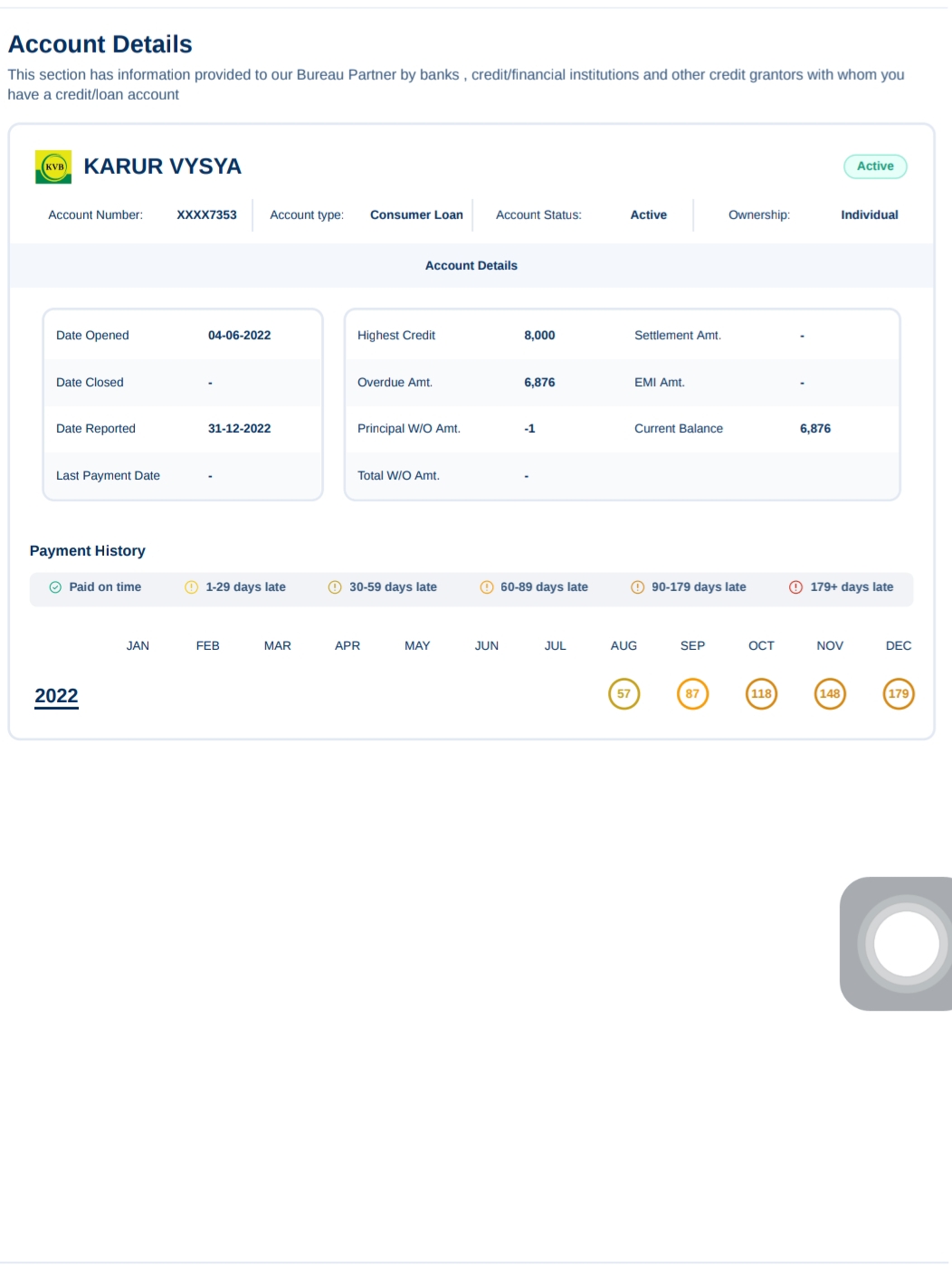Open the 2022 payment history year link
Viewport: 952px width, 1276px height.
point(56,696)
